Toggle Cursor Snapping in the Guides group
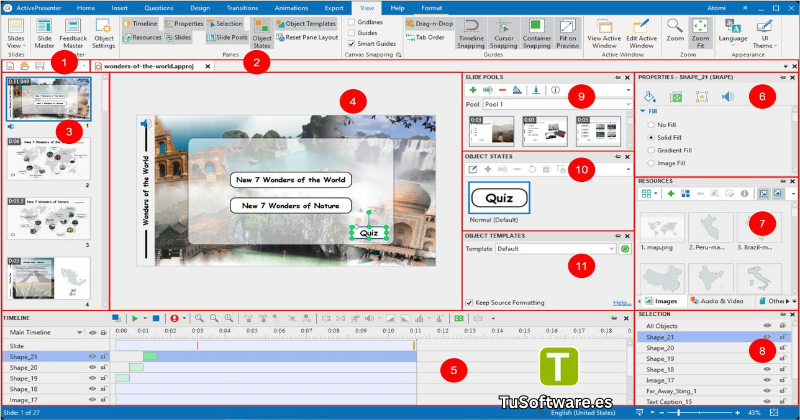Screen dimensions: 800x420 pos(504,34)
